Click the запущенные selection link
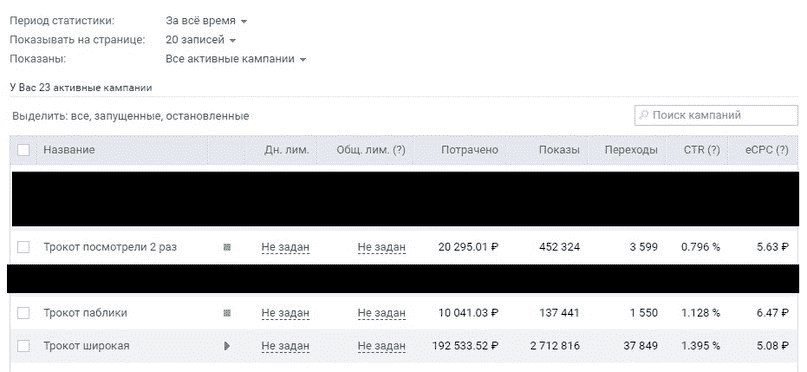Image resolution: width=807 pixels, height=372 pixels. [x=128, y=116]
